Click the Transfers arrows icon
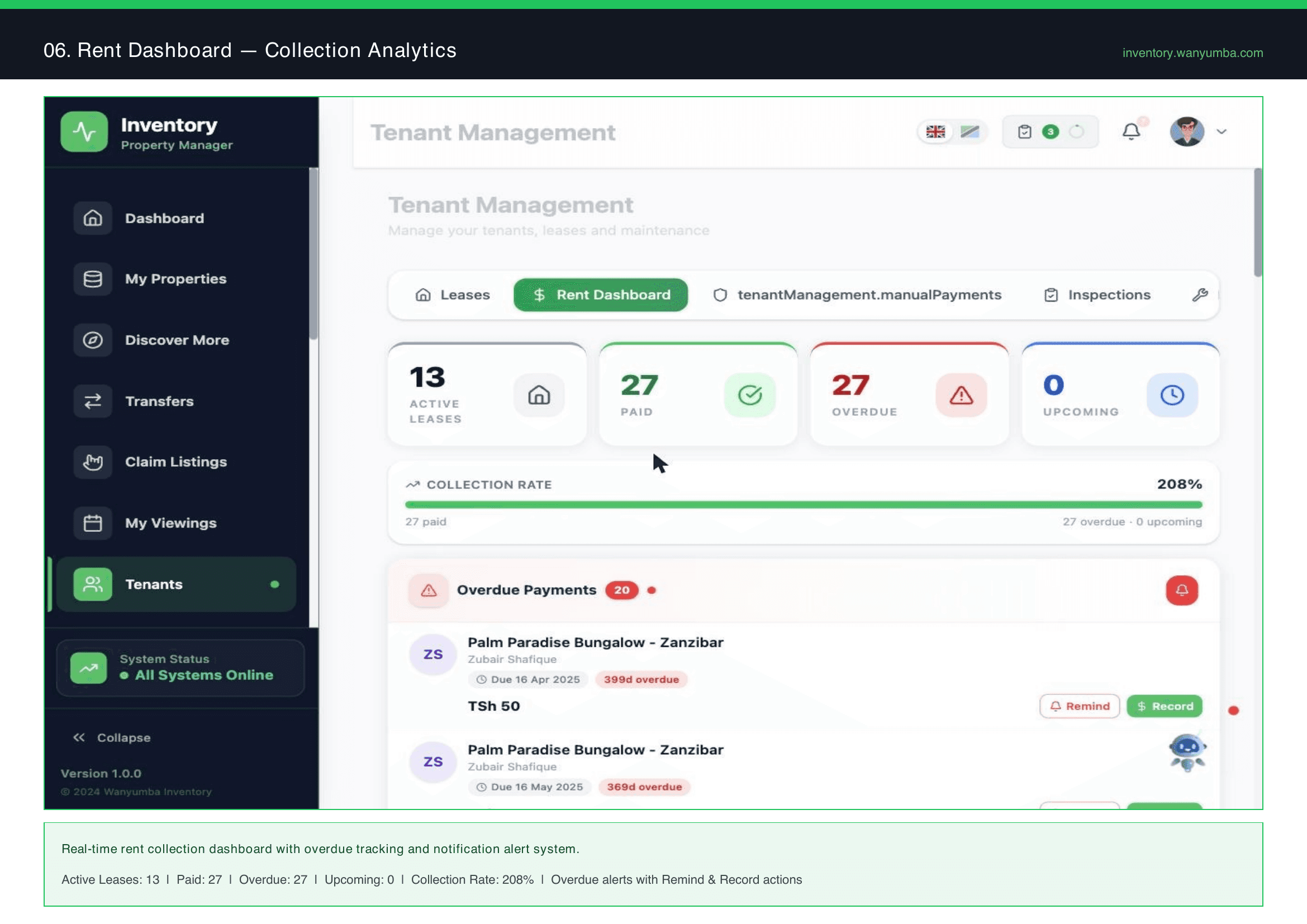This screenshot has width=1307, height=924. click(93, 401)
